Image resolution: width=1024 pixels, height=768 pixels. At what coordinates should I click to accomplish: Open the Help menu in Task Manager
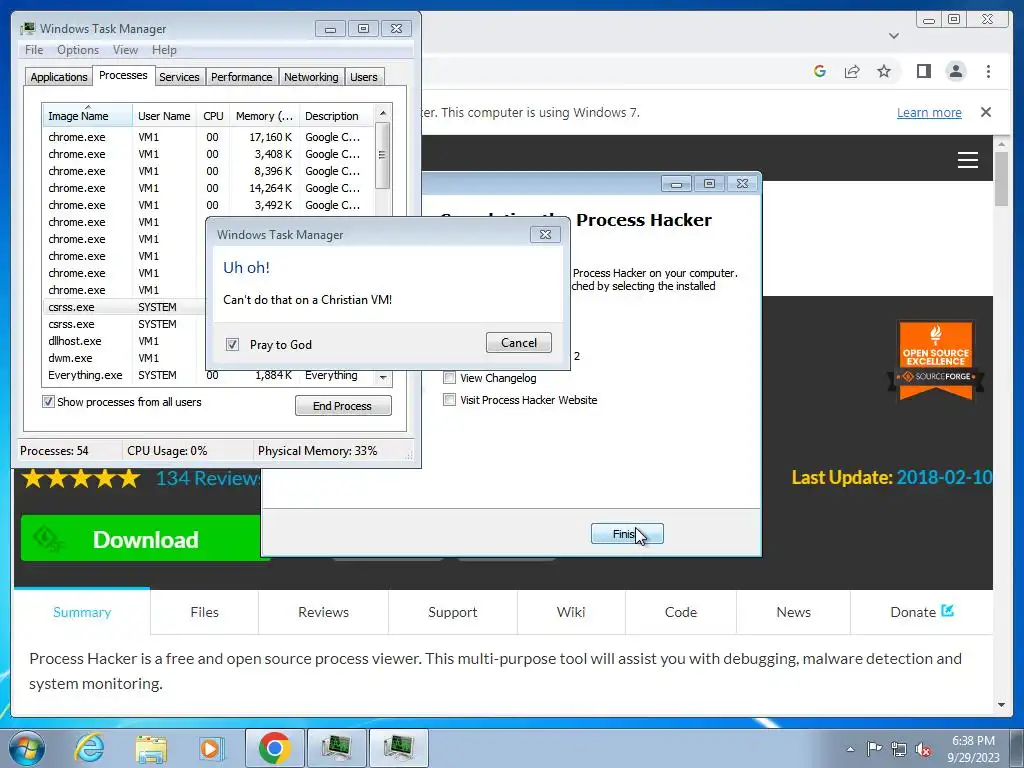click(164, 50)
